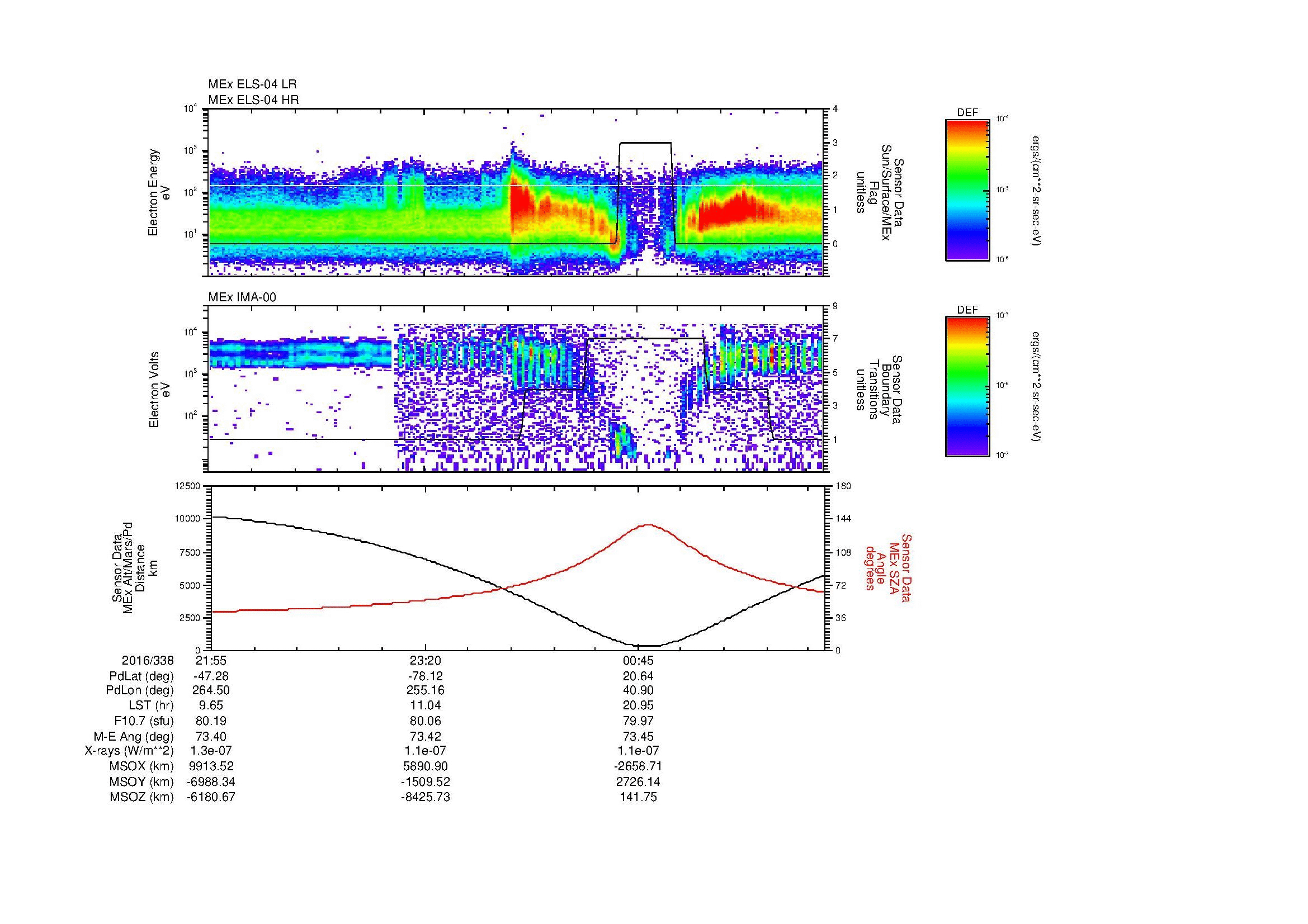Click the '144' SZA axis tick
This screenshot has height=924, width=1308.
tap(844, 519)
